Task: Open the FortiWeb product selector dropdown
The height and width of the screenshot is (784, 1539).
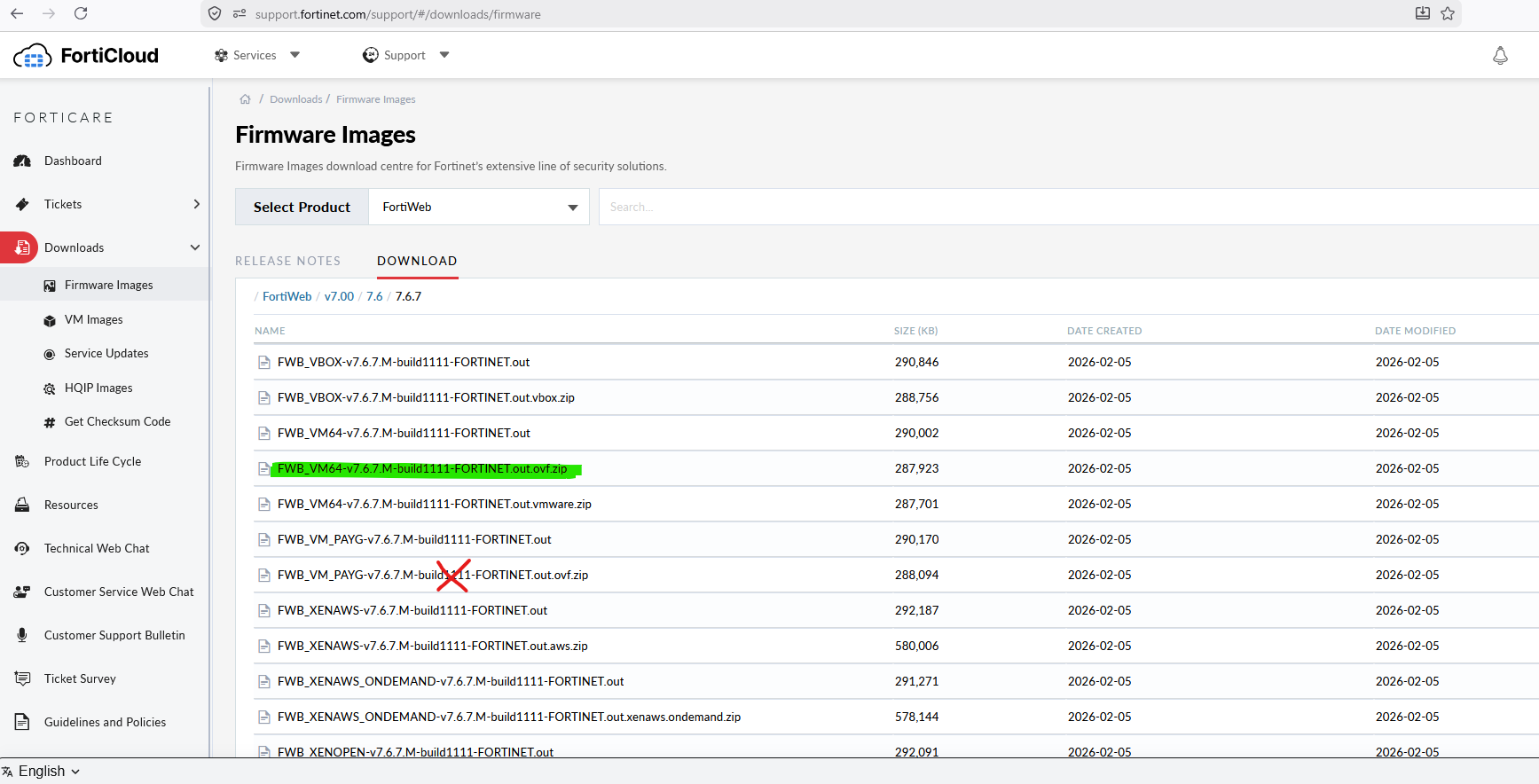Action: [479, 207]
